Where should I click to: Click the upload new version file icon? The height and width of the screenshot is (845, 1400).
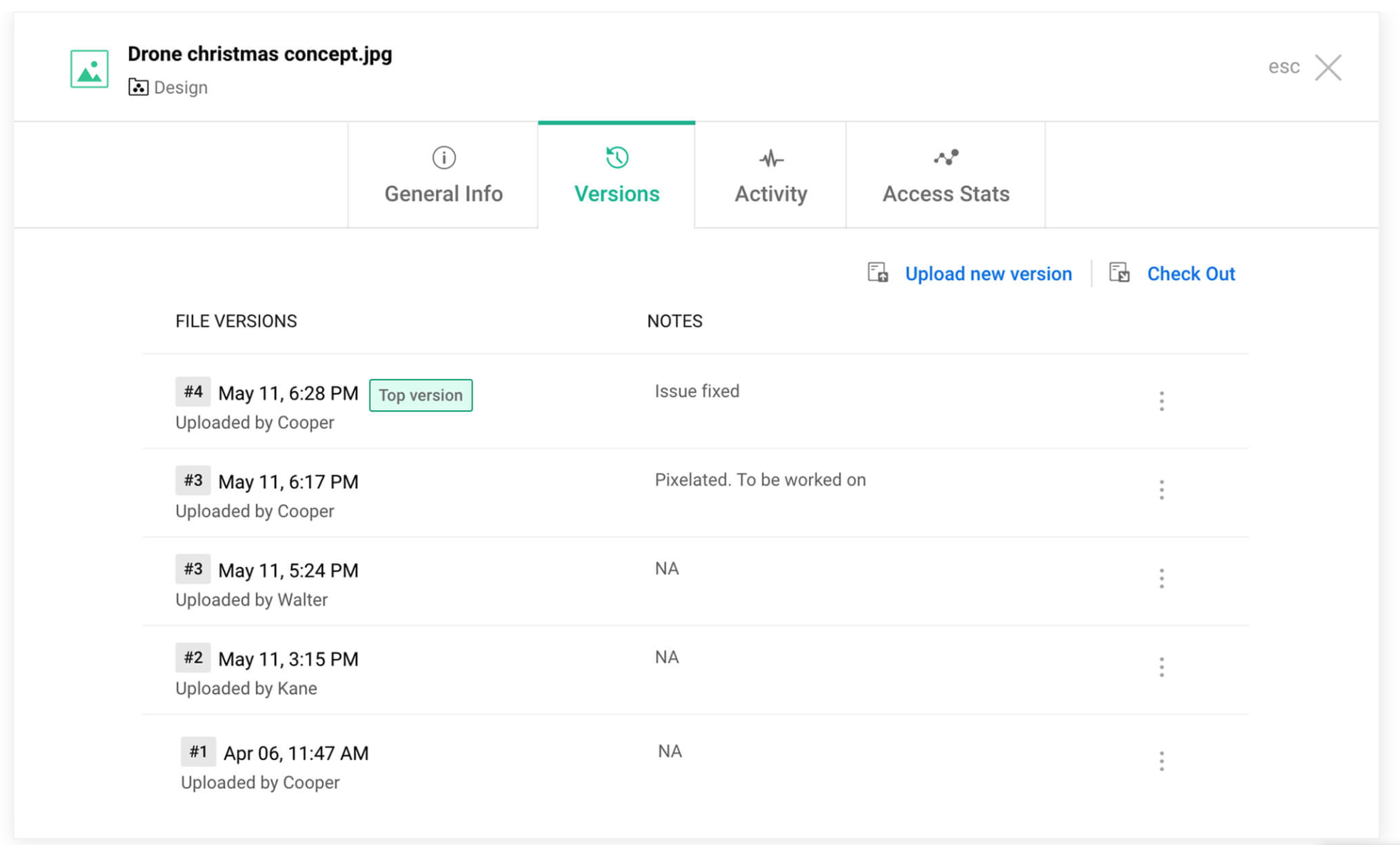coord(877,273)
